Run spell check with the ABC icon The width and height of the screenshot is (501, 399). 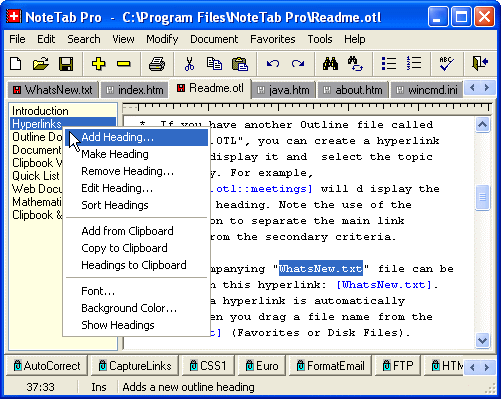pyautogui.click(x=446, y=63)
